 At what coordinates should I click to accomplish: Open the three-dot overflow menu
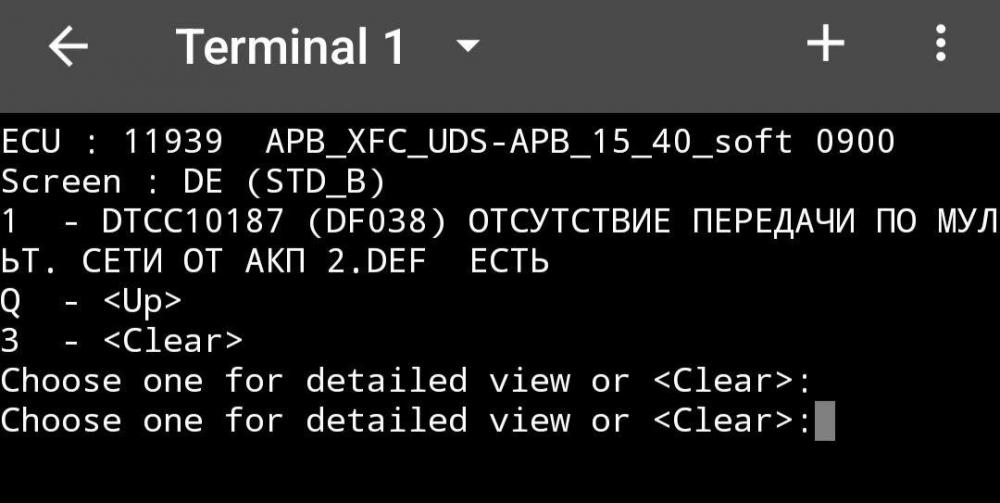[941, 44]
